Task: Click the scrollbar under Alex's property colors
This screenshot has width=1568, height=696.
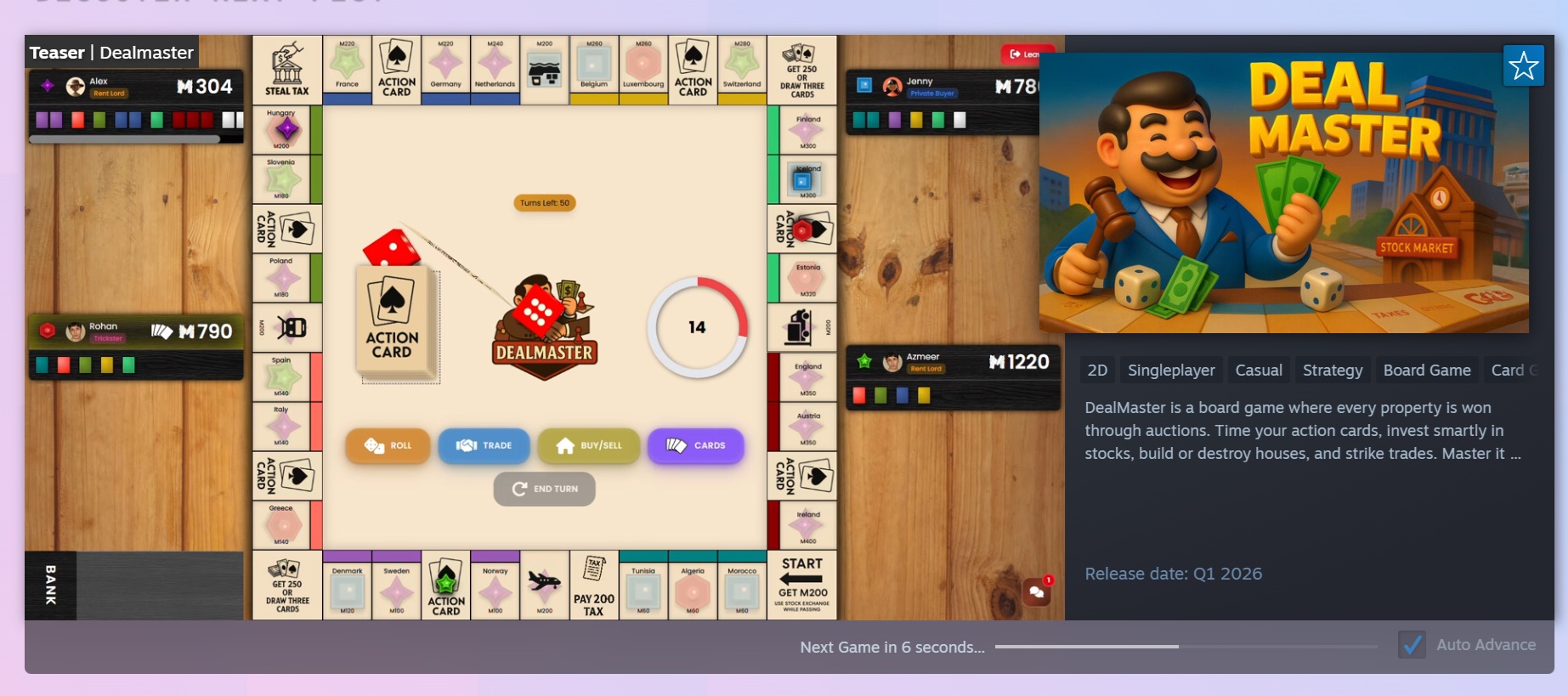Action: pos(125,139)
